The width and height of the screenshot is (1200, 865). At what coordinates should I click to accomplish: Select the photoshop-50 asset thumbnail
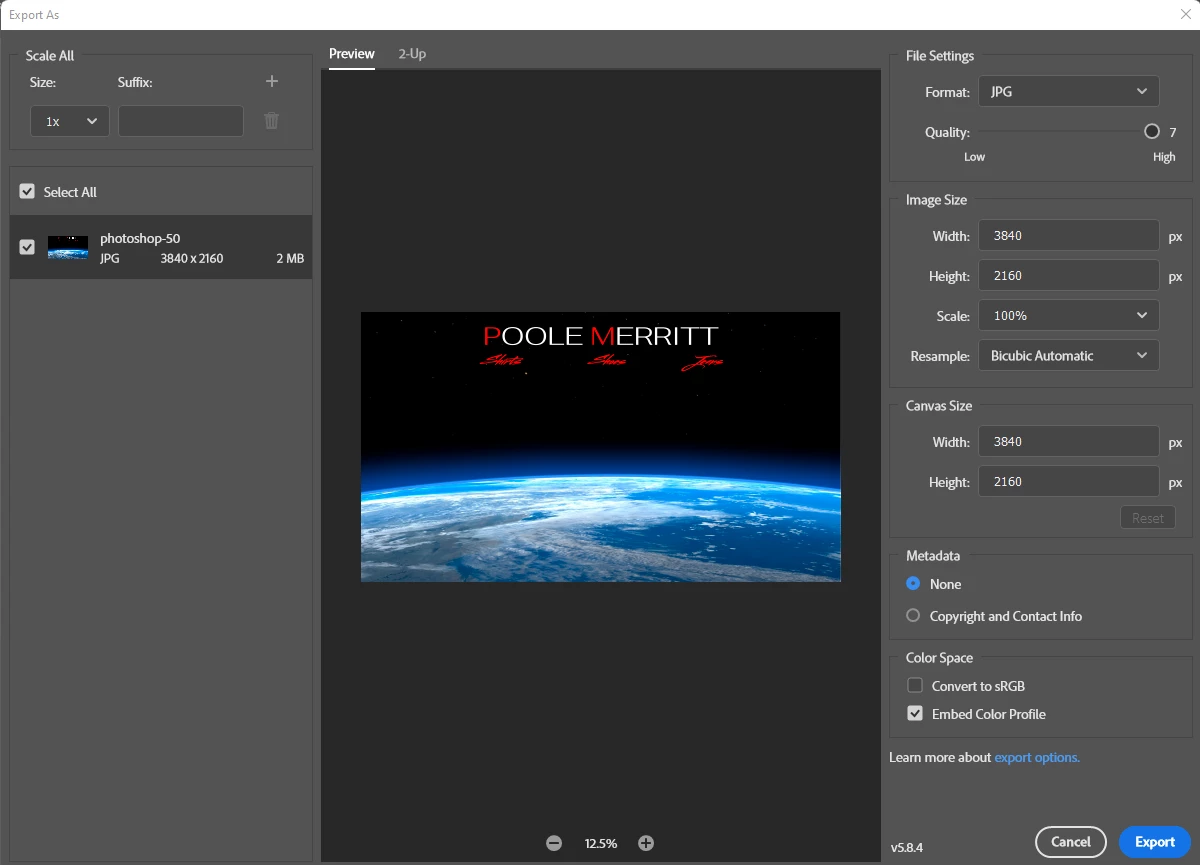tap(68, 247)
